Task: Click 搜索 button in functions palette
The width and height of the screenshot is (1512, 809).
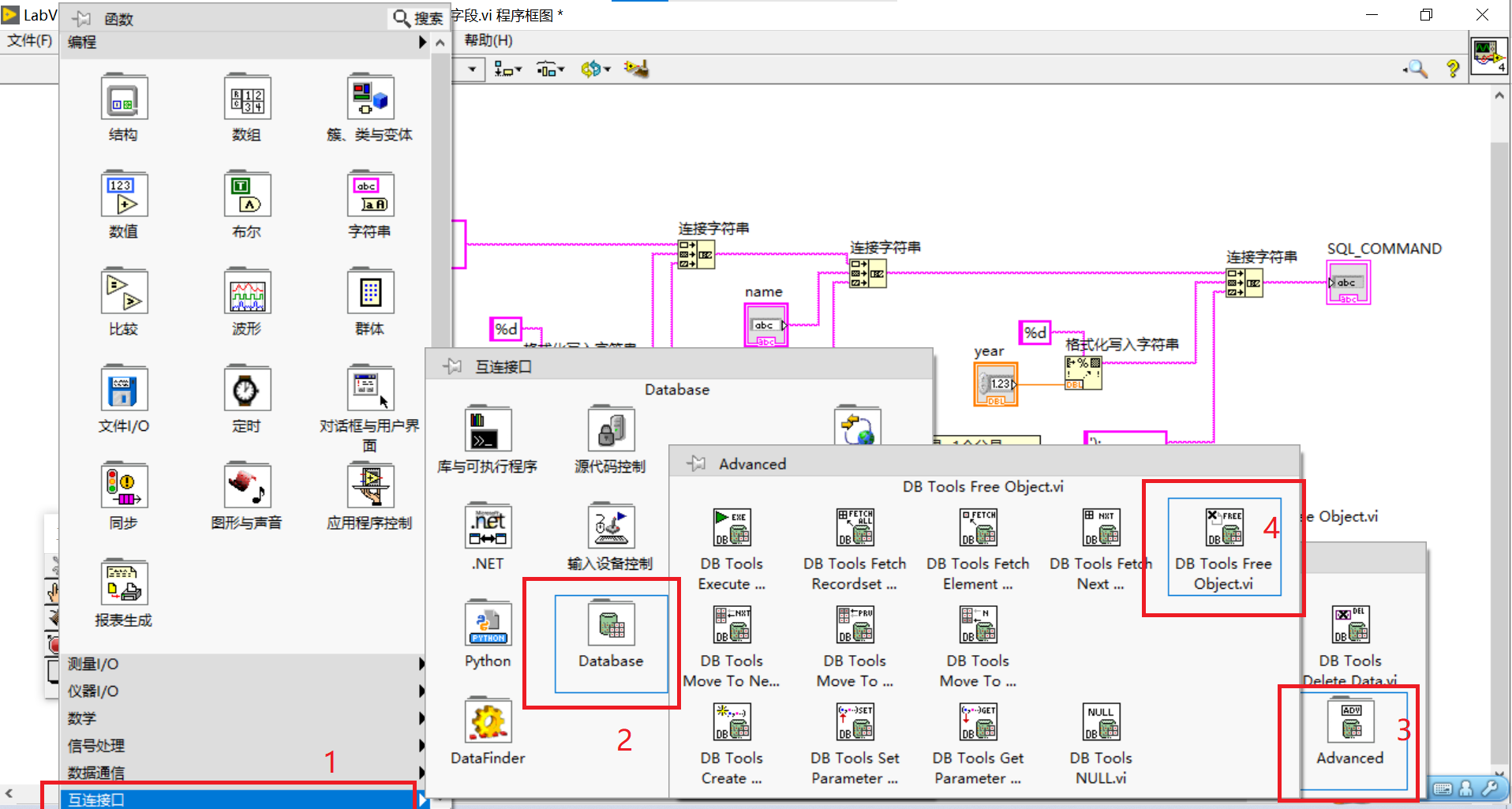Action: coord(419,18)
